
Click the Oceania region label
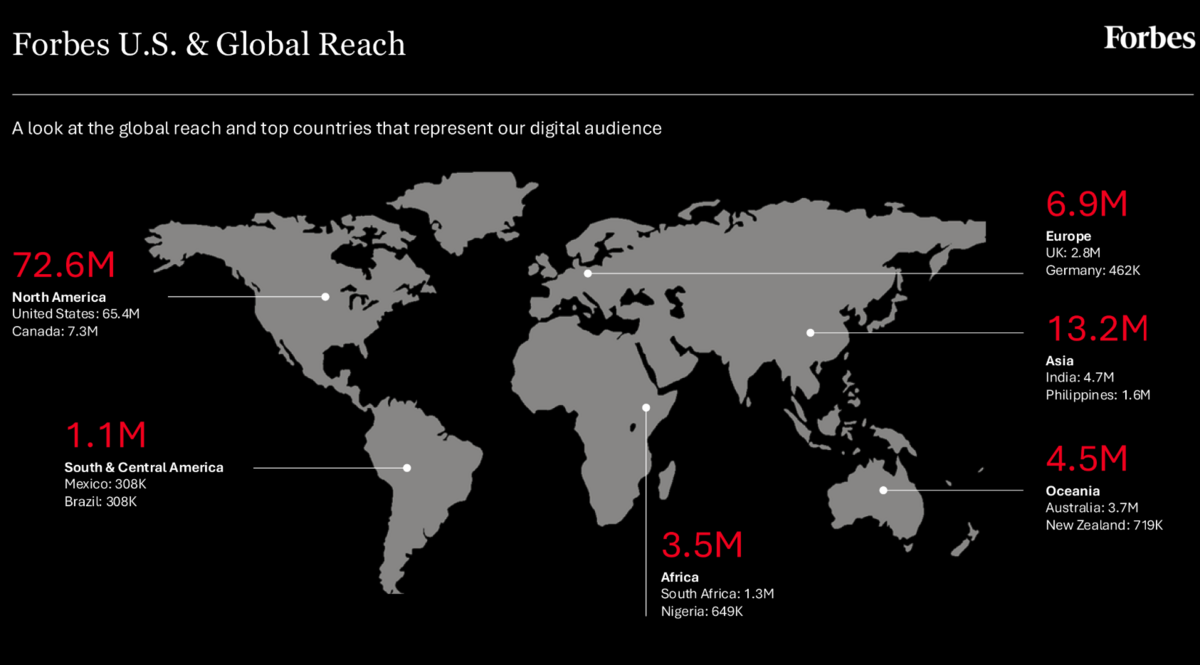coord(1072,491)
